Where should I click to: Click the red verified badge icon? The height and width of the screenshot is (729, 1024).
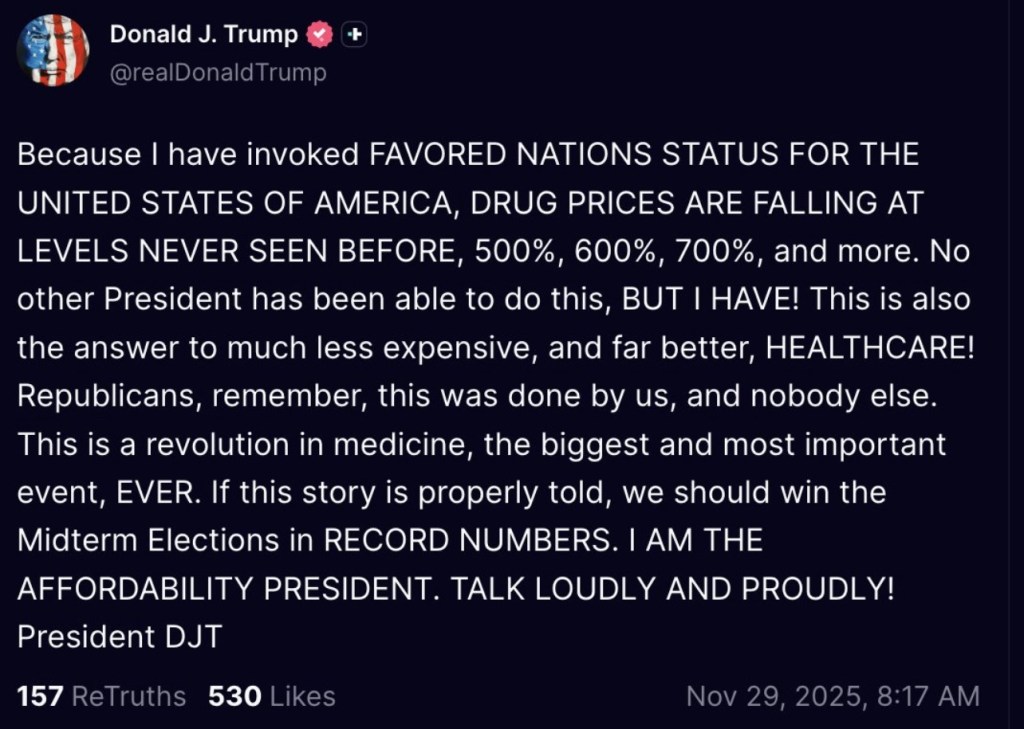pos(320,35)
